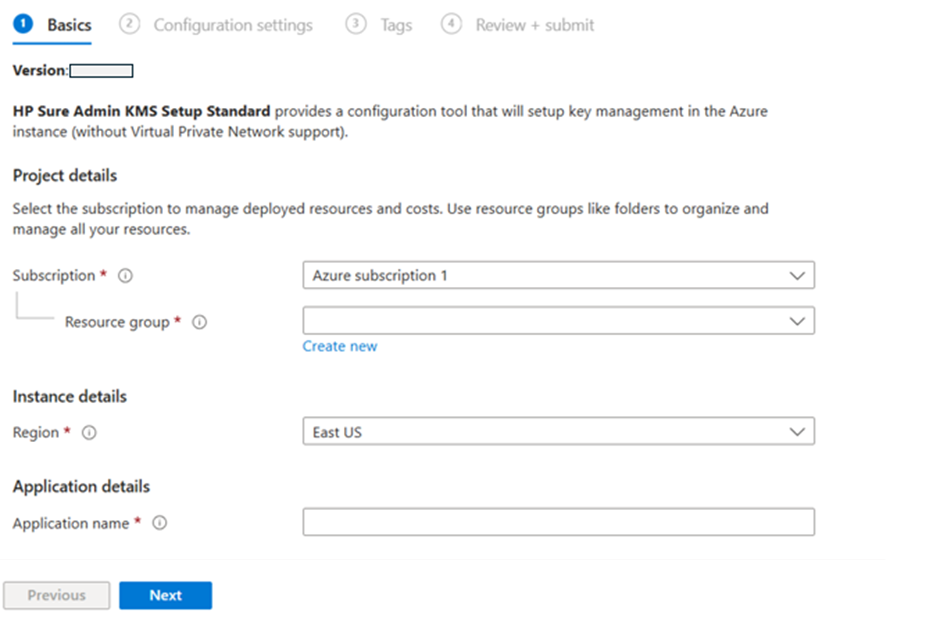Image resolution: width=940 pixels, height=630 pixels.
Task: Click the step 2 circle indicator
Action: click(x=130, y=24)
